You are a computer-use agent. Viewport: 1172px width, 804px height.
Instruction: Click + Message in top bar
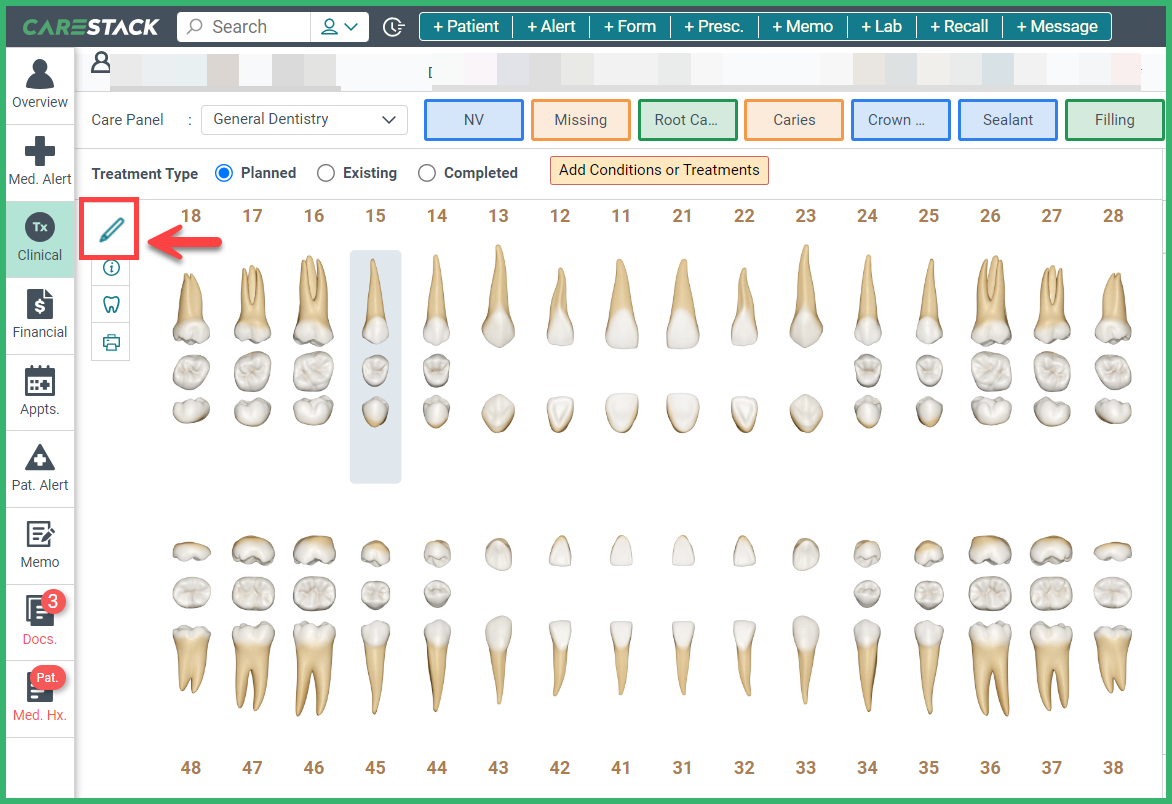coord(1057,27)
